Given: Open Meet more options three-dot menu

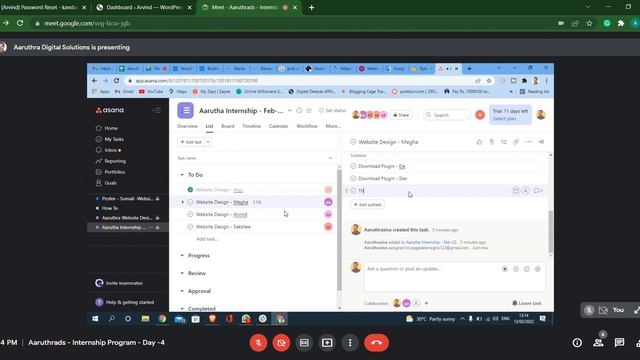Looking at the screenshot, I should (350, 342).
